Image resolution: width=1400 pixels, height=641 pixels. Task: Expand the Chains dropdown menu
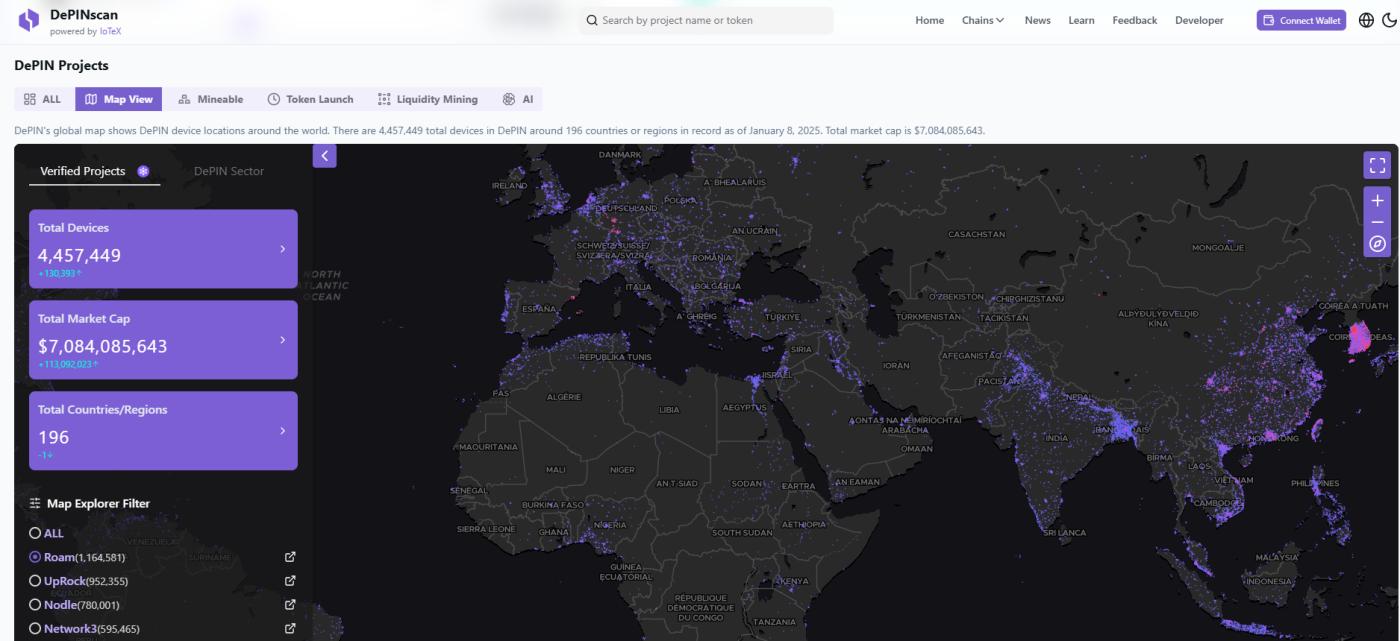982,20
